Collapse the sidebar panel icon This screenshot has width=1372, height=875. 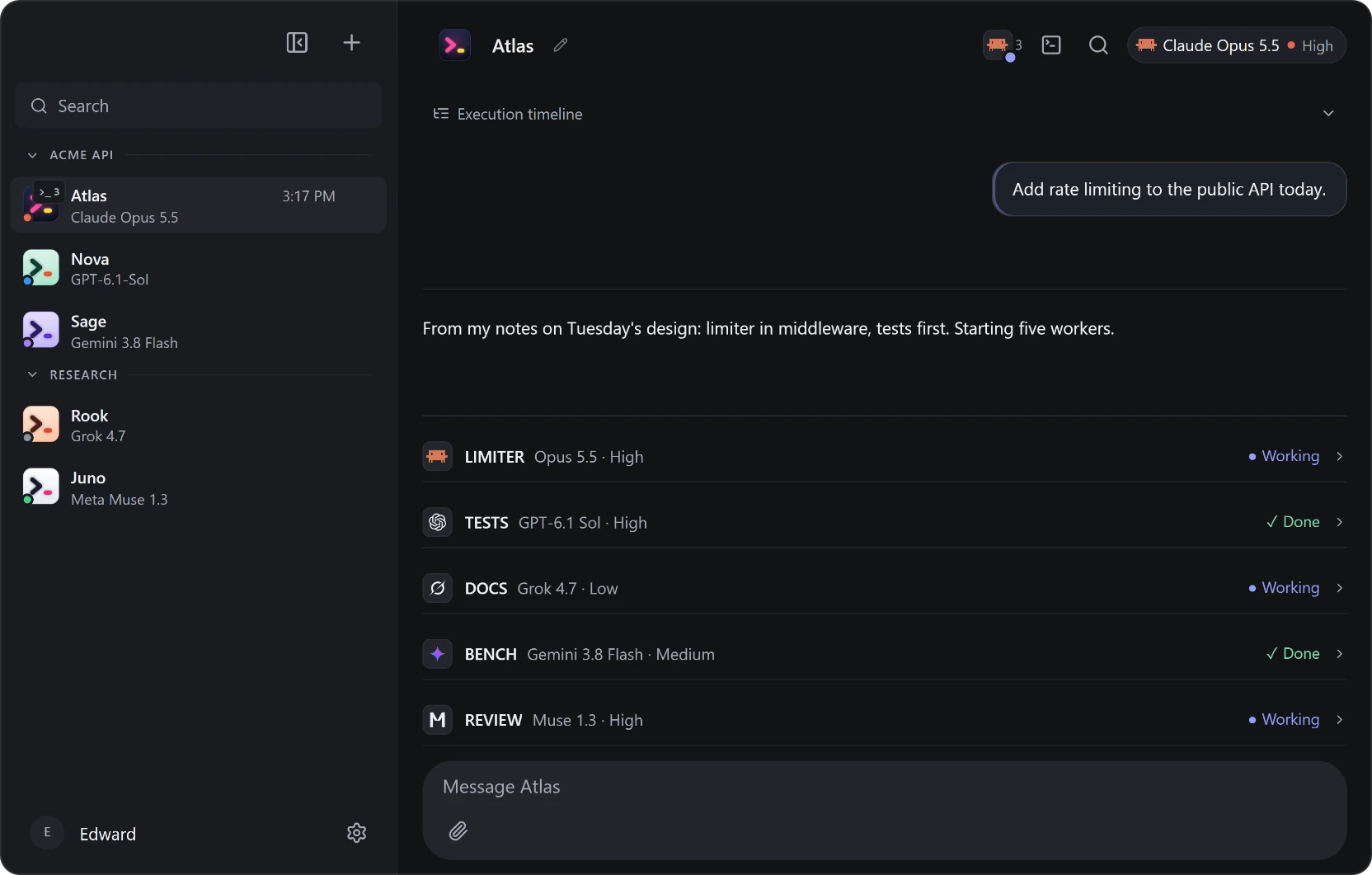click(x=297, y=43)
